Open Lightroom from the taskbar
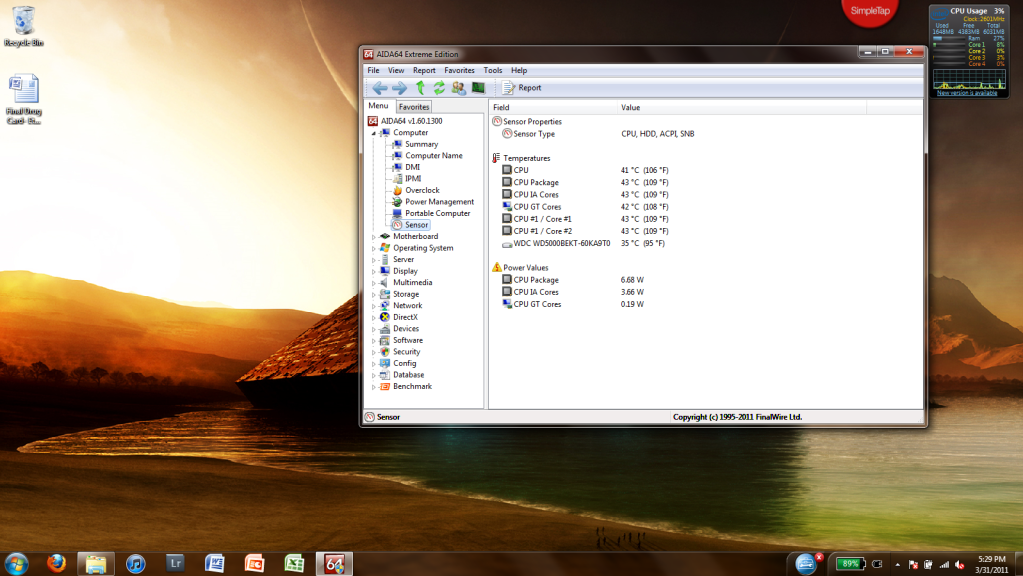Image resolution: width=1023 pixels, height=576 pixels. 175,564
